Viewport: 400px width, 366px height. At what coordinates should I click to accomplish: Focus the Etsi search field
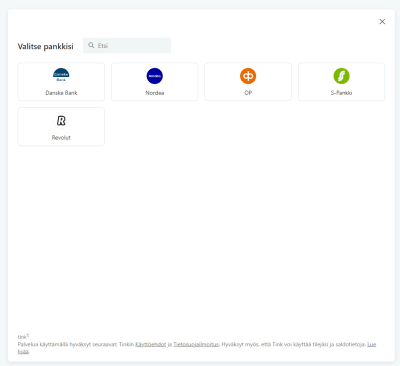click(x=127, y=45)
